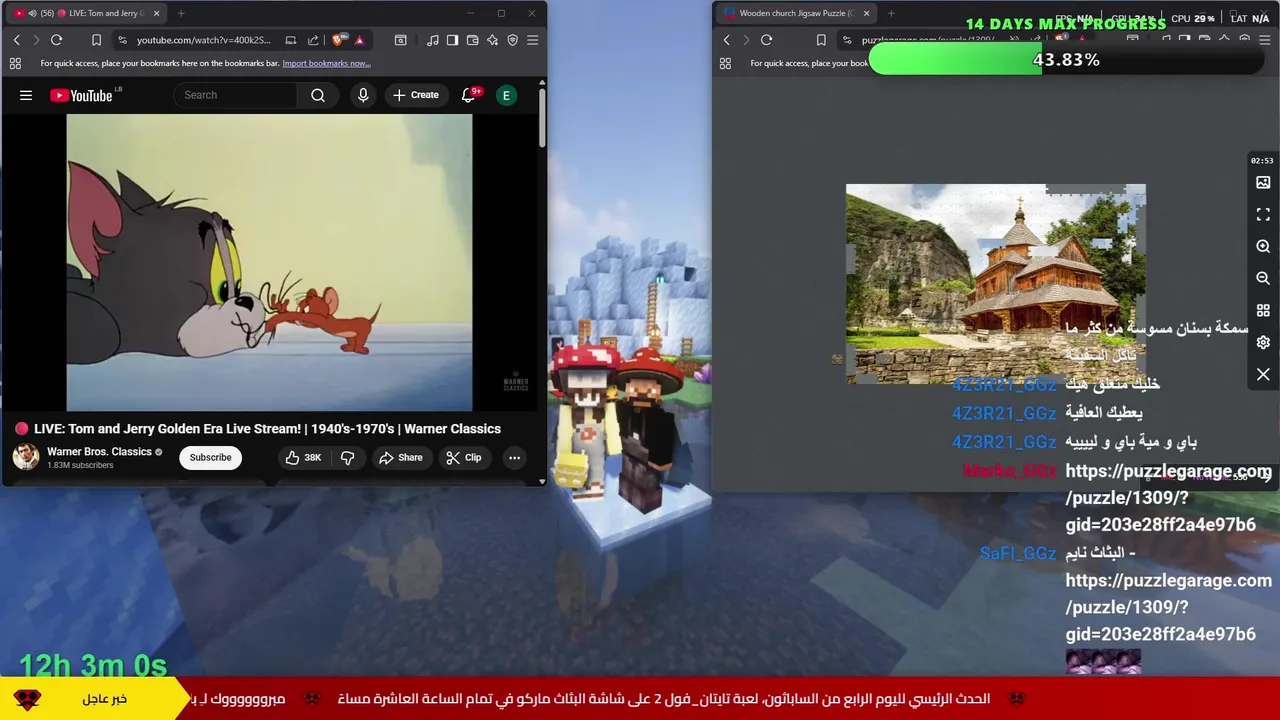Open the account avatar "E" menu

pyautogui.click(x=506, y=95)
